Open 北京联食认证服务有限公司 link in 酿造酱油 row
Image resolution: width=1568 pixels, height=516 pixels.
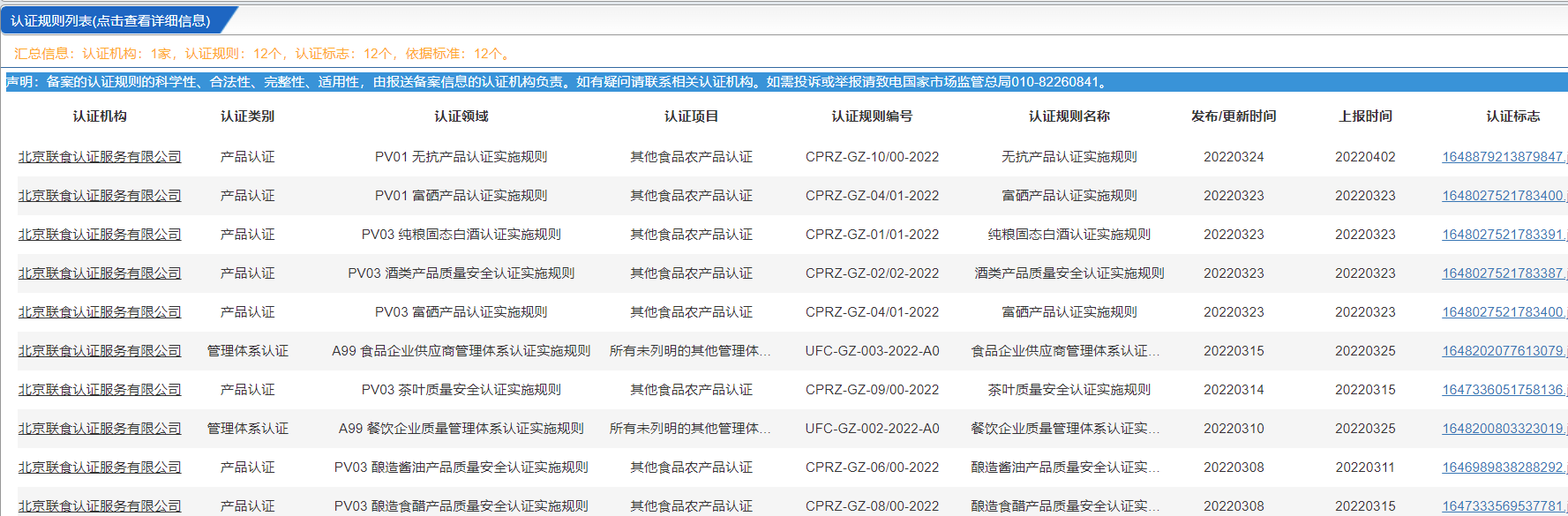[x=100, y=467]
